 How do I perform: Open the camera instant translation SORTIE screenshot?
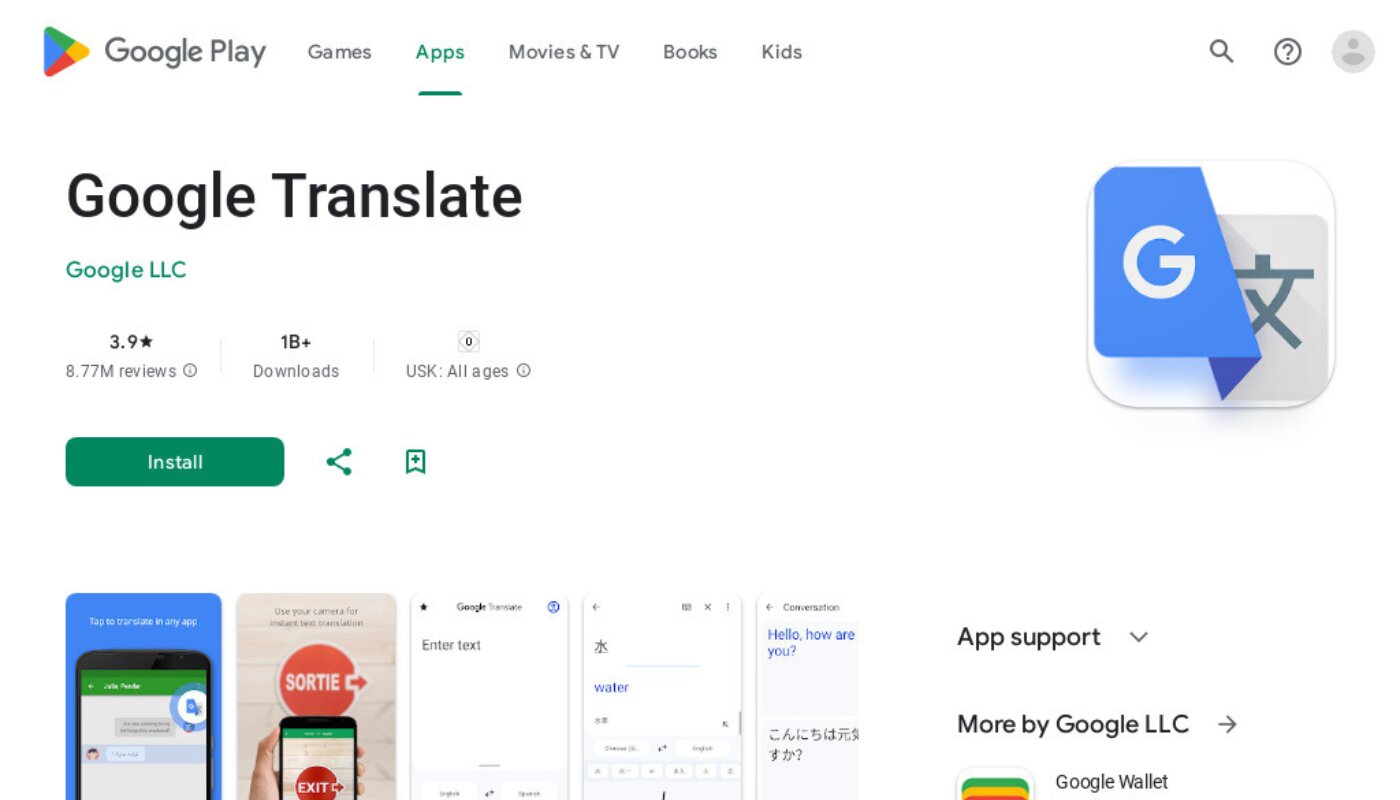click(317, 696)
